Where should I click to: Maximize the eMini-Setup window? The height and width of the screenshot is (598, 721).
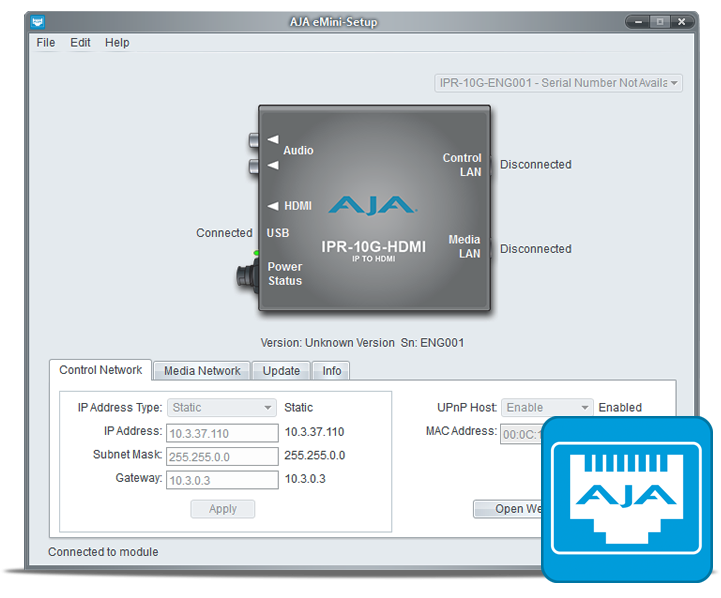tap(660, 22)
